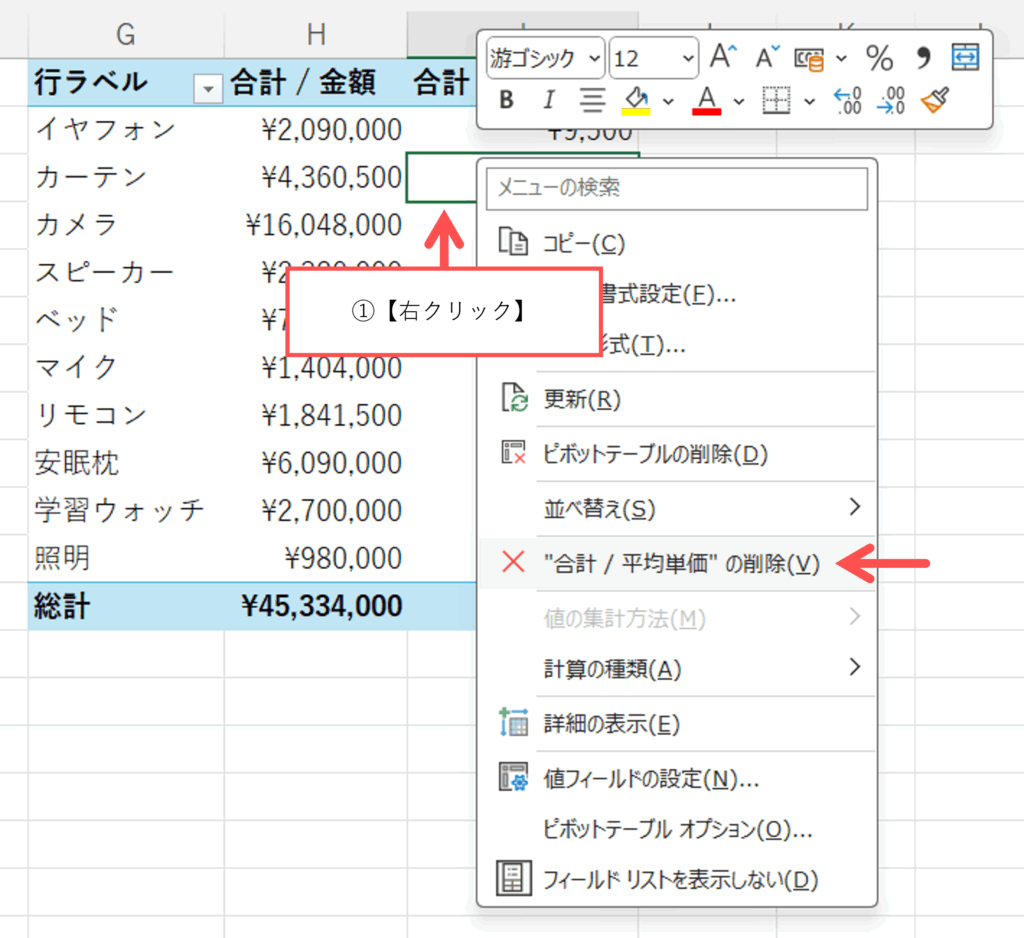Apply the red font color
The height and width of the screenshot is (938, 1024).
tap(707, 100)
